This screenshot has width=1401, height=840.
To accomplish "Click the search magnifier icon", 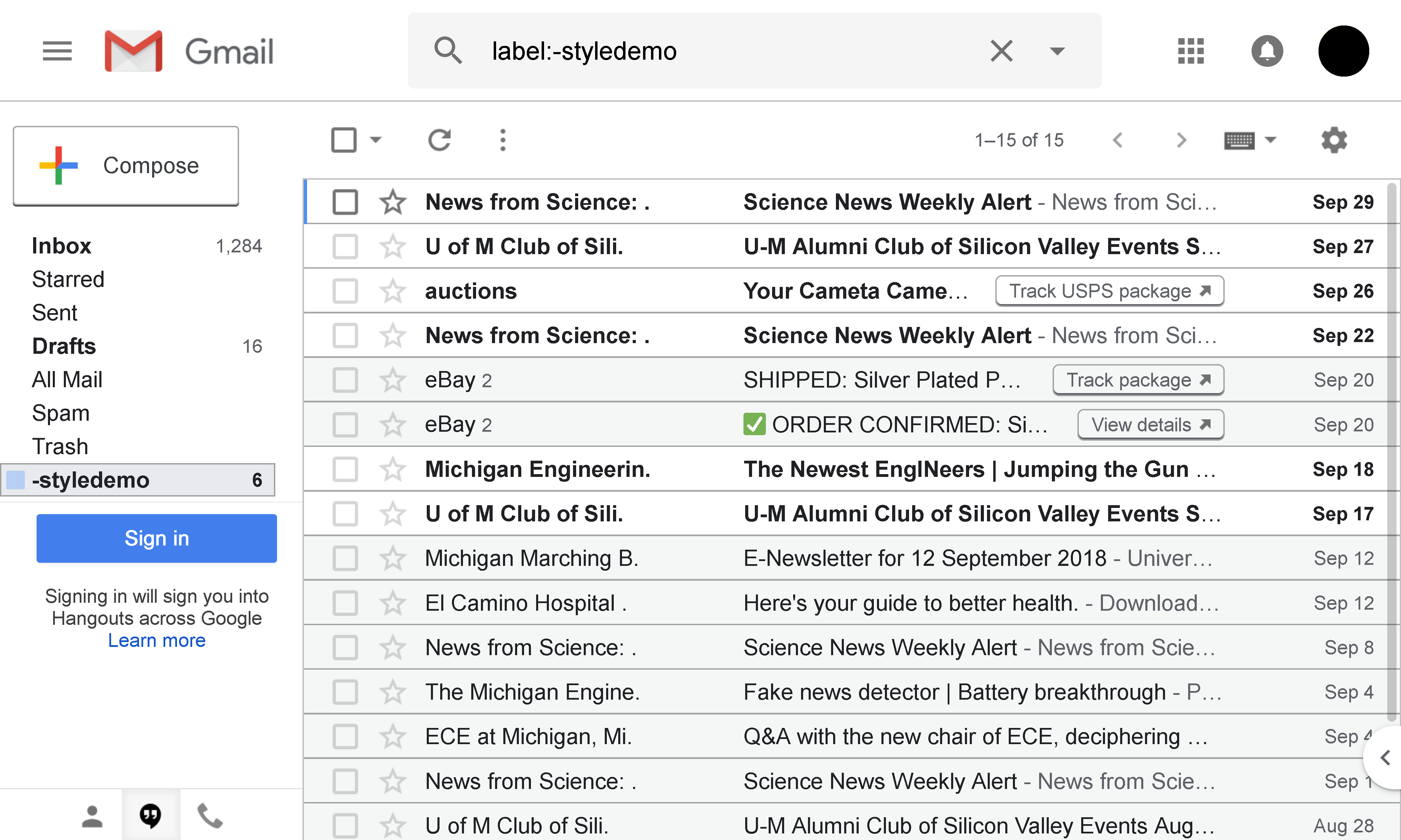I will [x=448, y=51].
